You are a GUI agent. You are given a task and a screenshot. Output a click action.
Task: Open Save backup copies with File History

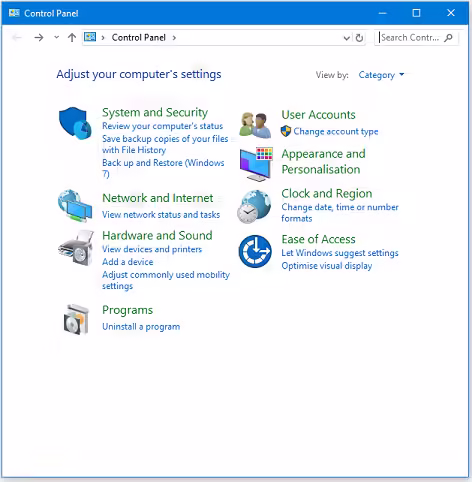click(165, 144)
